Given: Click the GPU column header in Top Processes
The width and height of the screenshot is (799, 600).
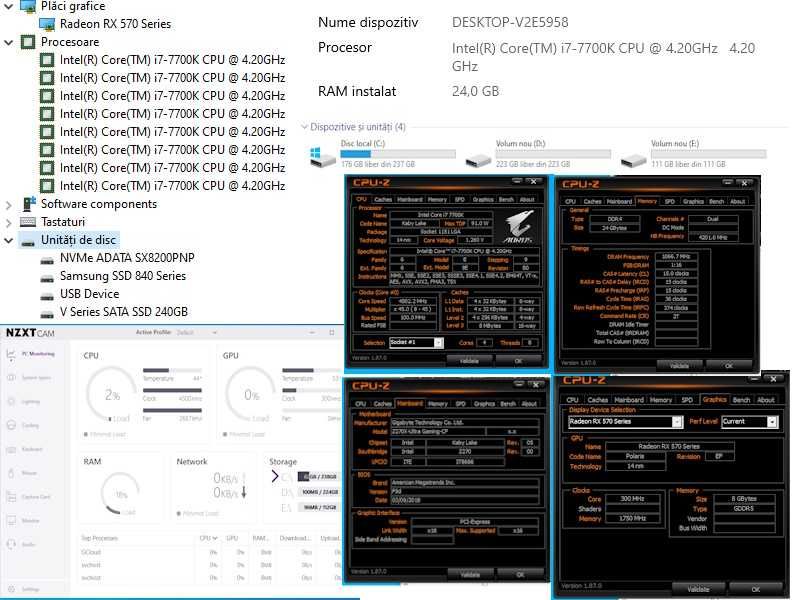Looking at the screenshot, I should 232,538.
